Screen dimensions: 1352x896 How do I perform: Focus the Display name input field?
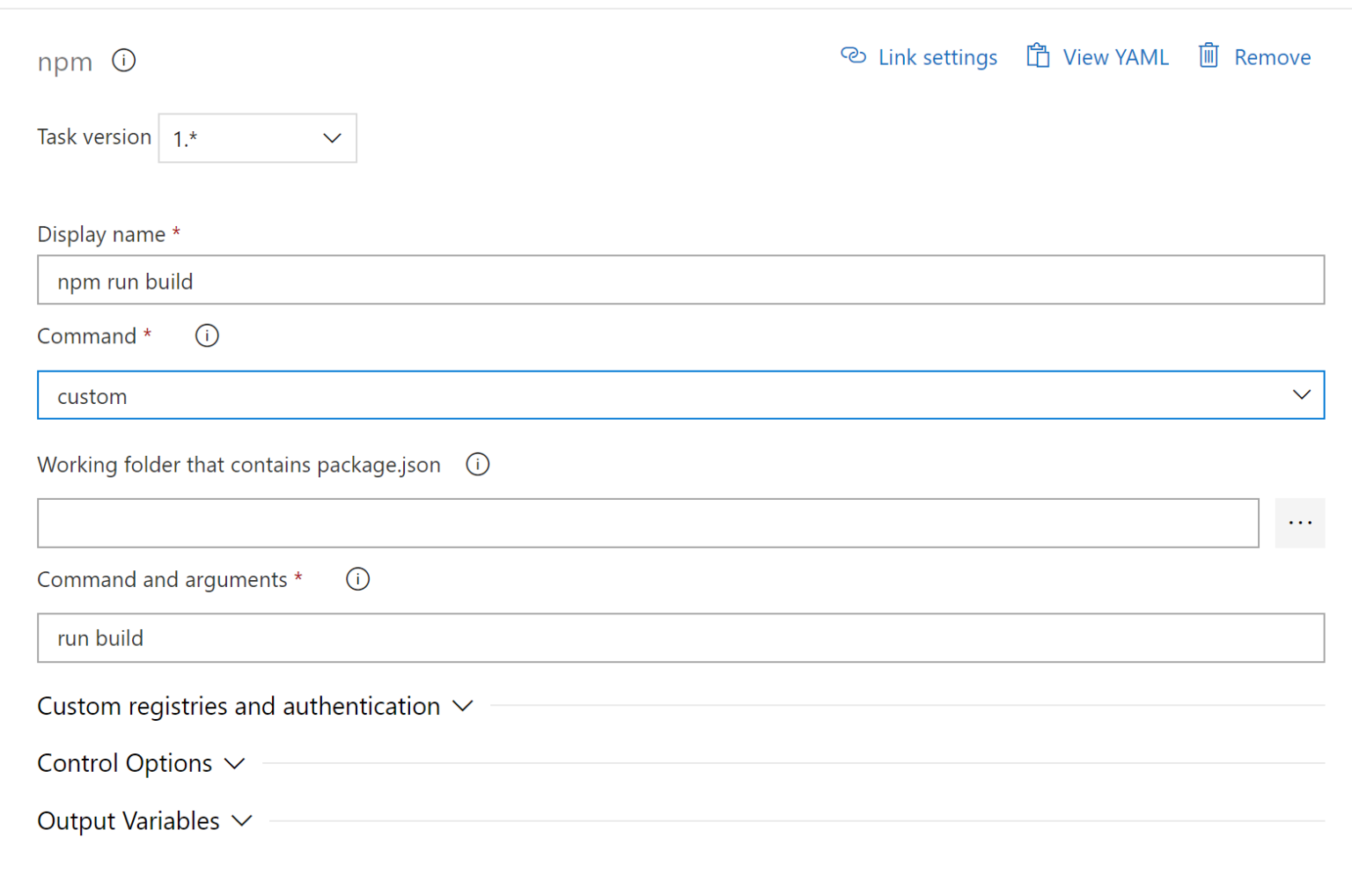click(x=680, y=280)
